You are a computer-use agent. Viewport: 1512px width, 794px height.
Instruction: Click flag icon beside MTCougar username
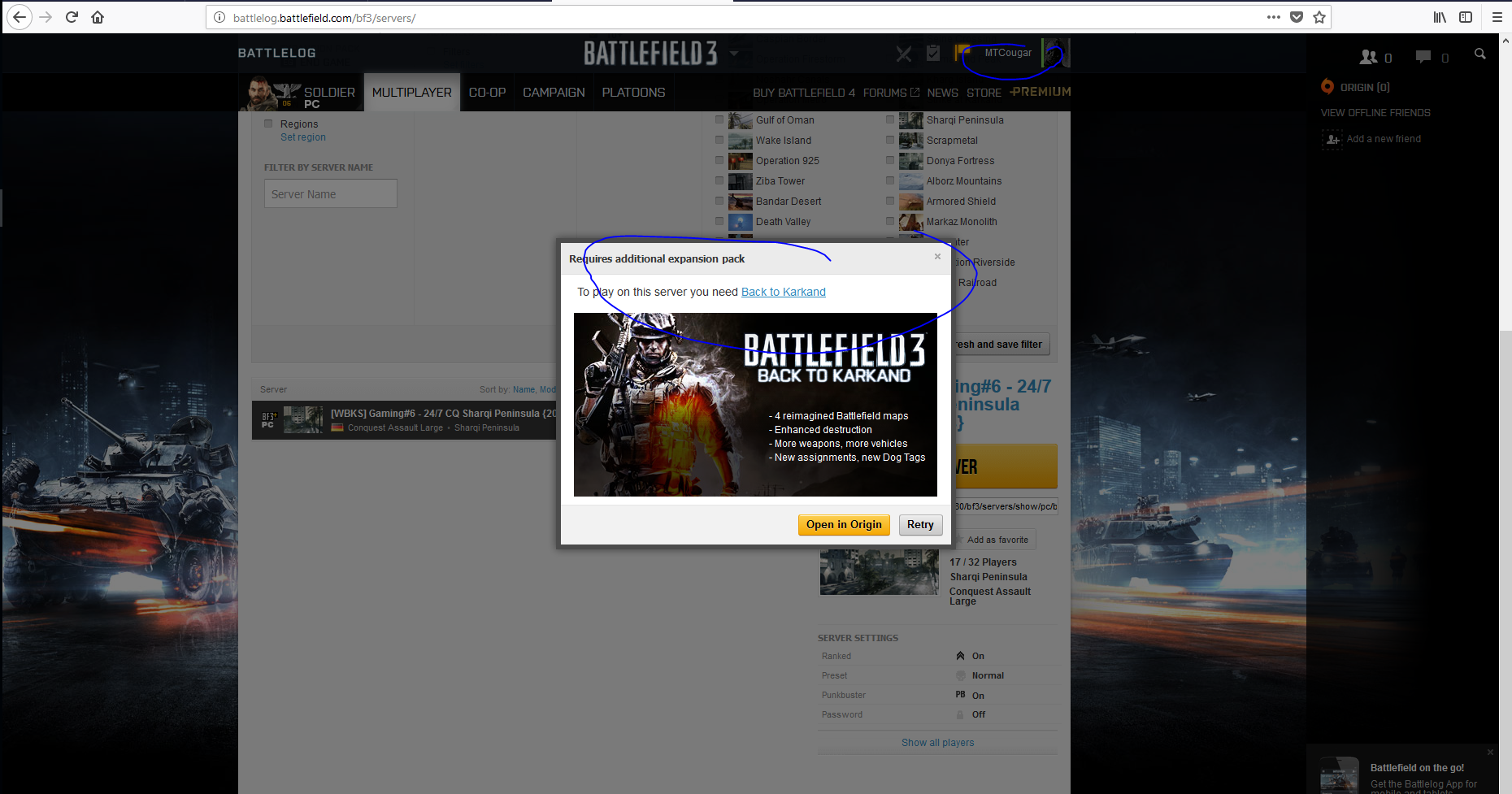pos(962,51)
